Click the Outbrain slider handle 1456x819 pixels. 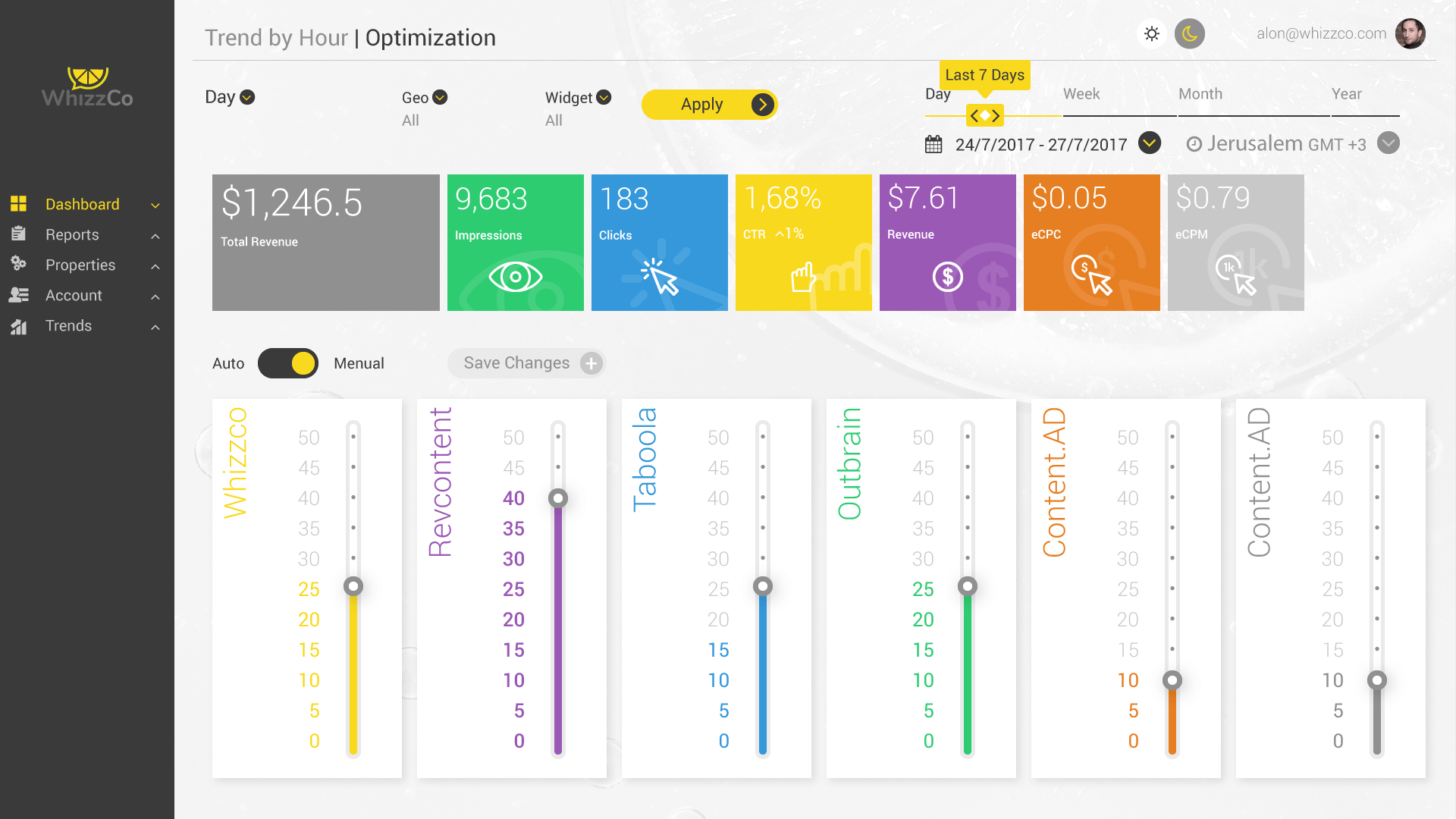click(x=968, y=586)
